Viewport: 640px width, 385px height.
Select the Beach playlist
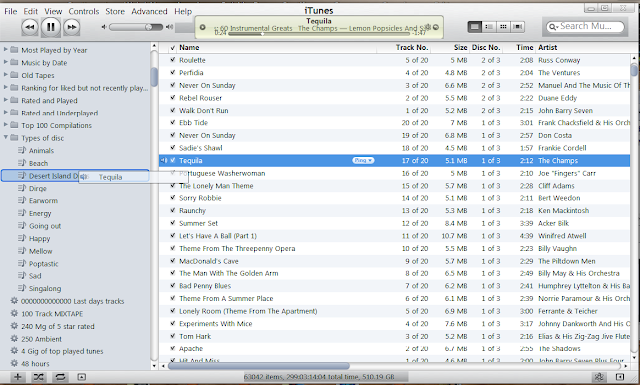[38, 163]
